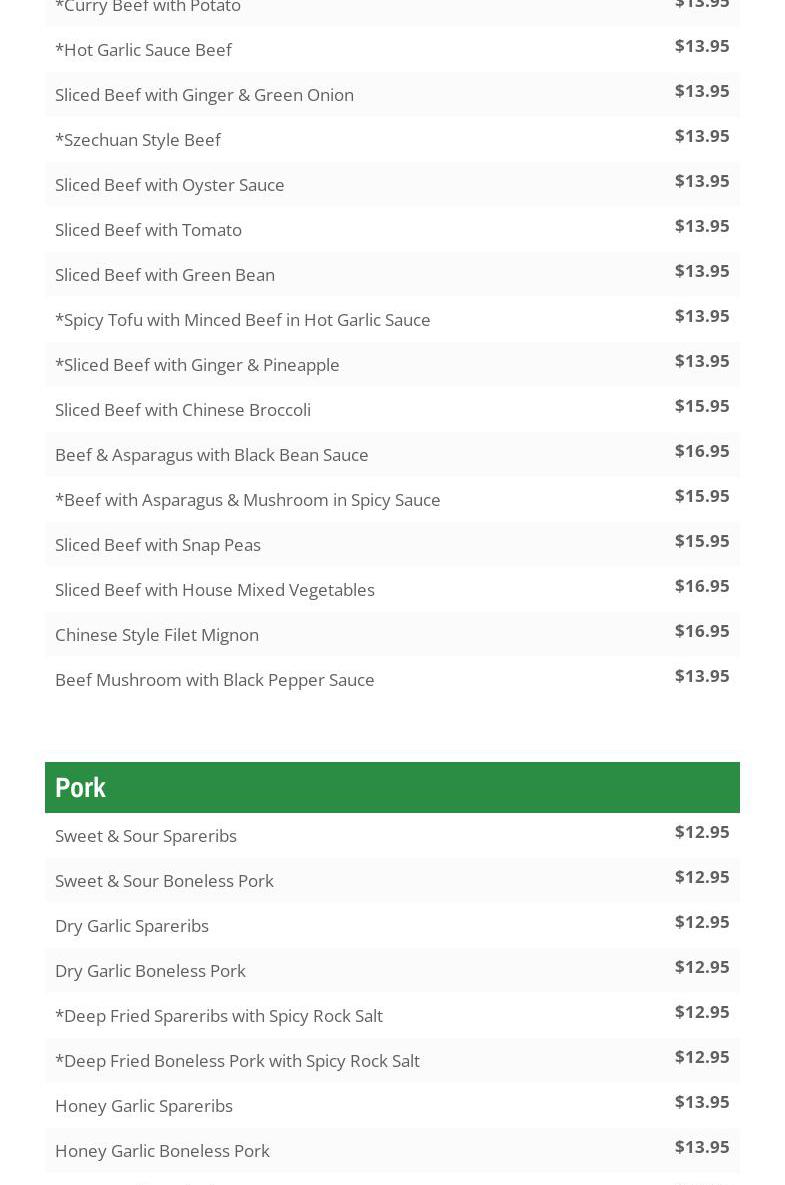Viewport: 785px width, 1185px height.
Task: Click Chinese Style Filet Mignon
Action: 157,635
